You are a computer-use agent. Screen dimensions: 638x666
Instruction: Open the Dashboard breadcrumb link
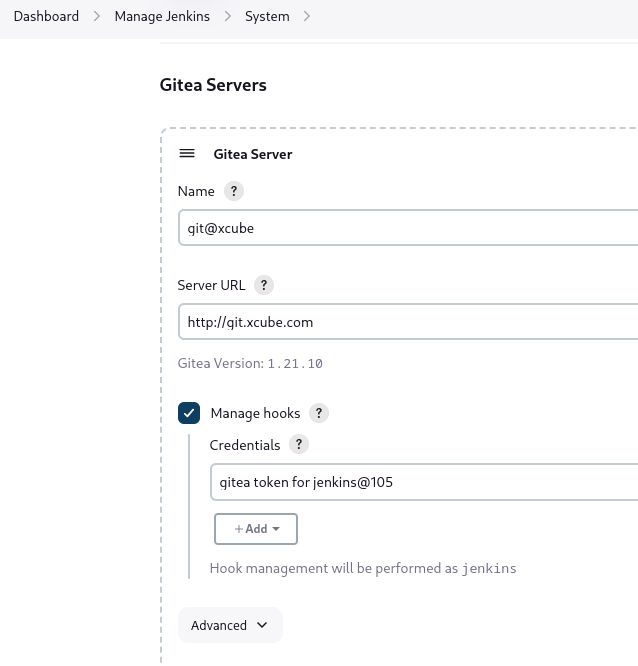[x=46, y=16]
